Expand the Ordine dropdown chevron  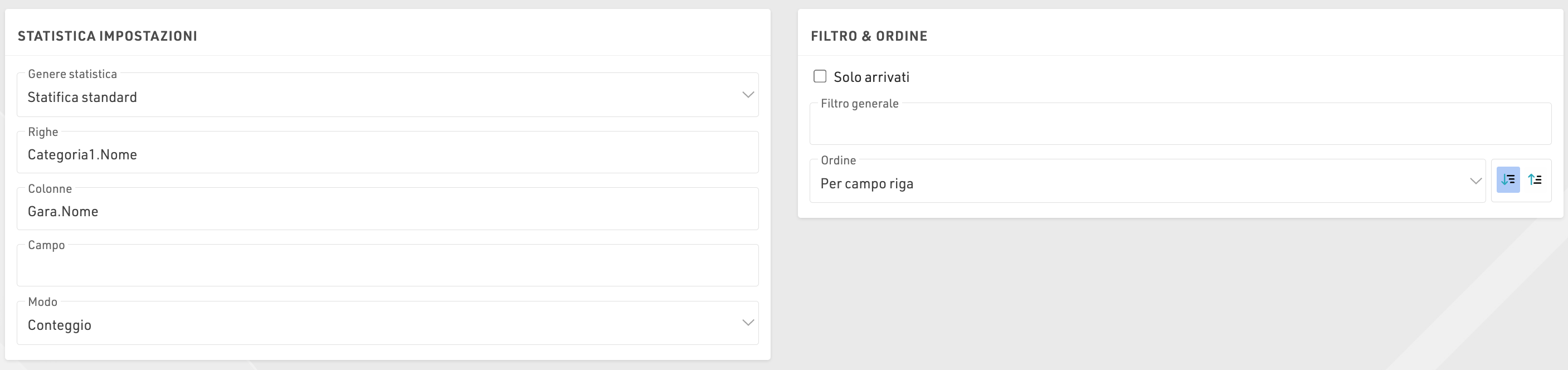click(1476, 181)
